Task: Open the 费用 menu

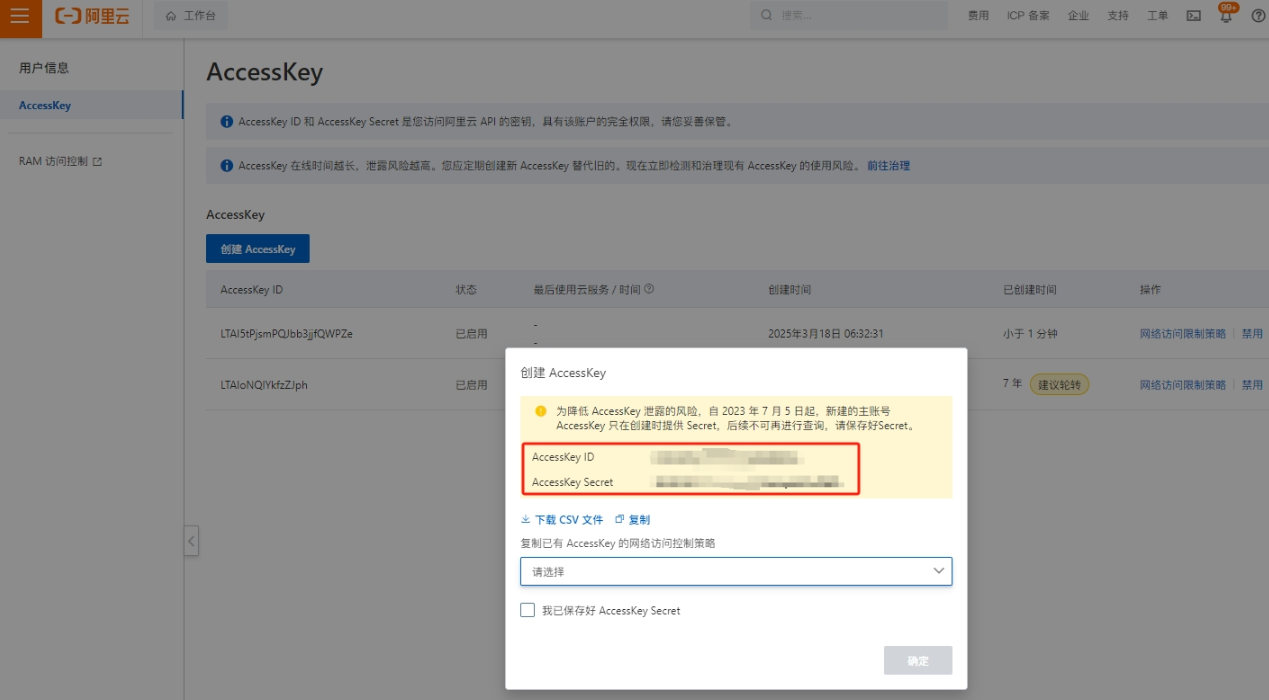Action: [978, 16]
